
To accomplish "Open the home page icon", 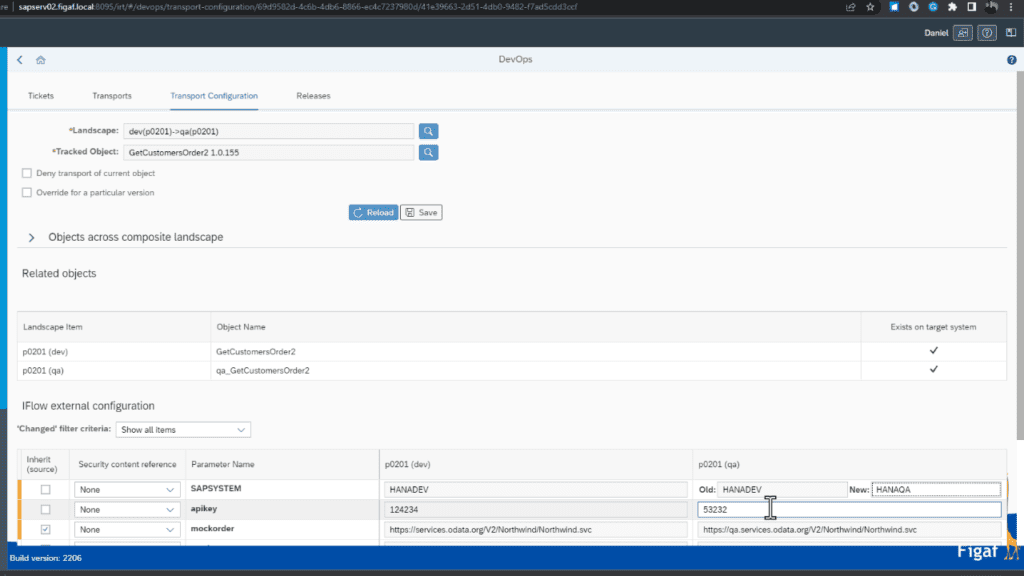I will pyautogui.click(x=40, y=59).
